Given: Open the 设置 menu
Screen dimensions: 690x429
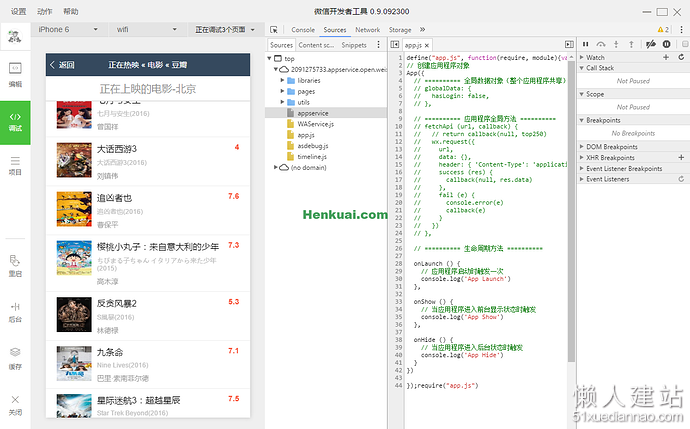Looking at the screenshot, I should pyautogui.click(x=18, y=11).
